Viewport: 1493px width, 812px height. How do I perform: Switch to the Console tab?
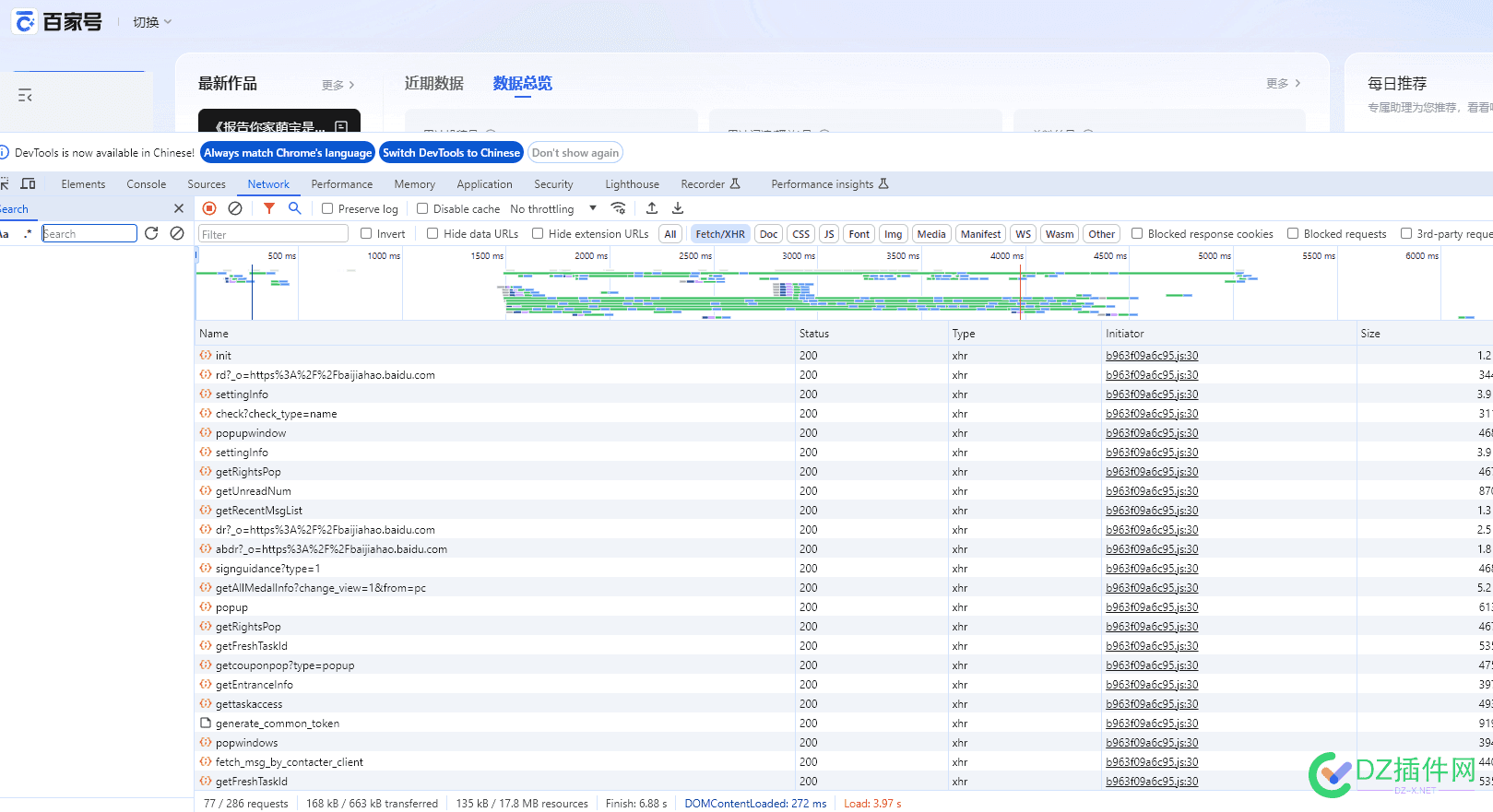tap(147, 183)
